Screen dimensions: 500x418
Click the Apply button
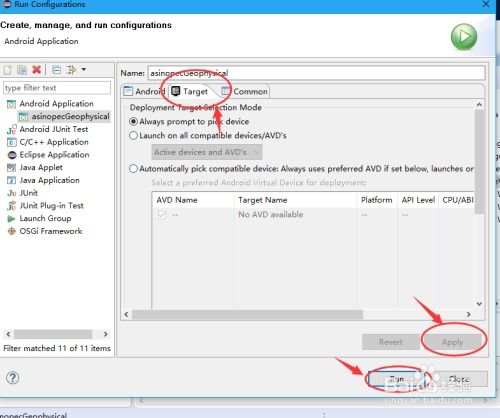click(x=452, y=342)
